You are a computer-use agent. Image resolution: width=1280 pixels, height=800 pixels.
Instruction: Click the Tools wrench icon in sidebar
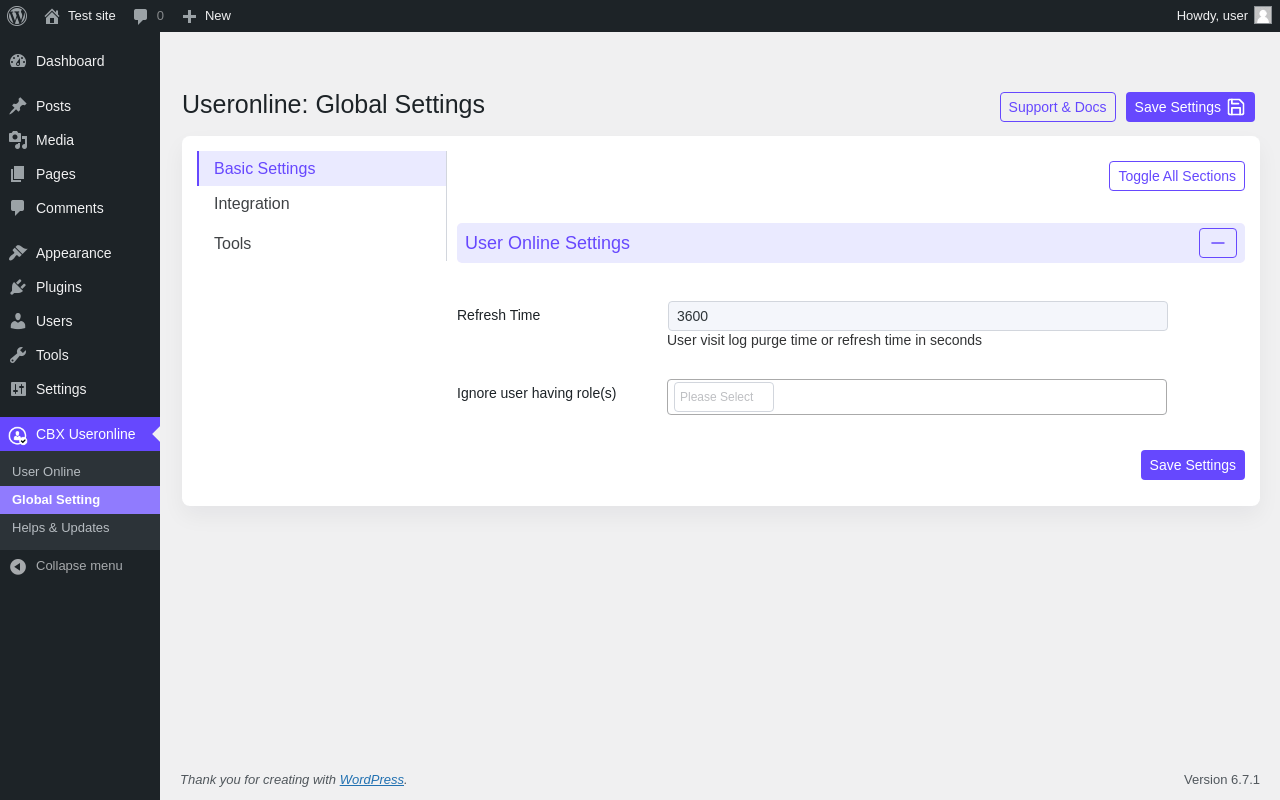tap(18, 355)
